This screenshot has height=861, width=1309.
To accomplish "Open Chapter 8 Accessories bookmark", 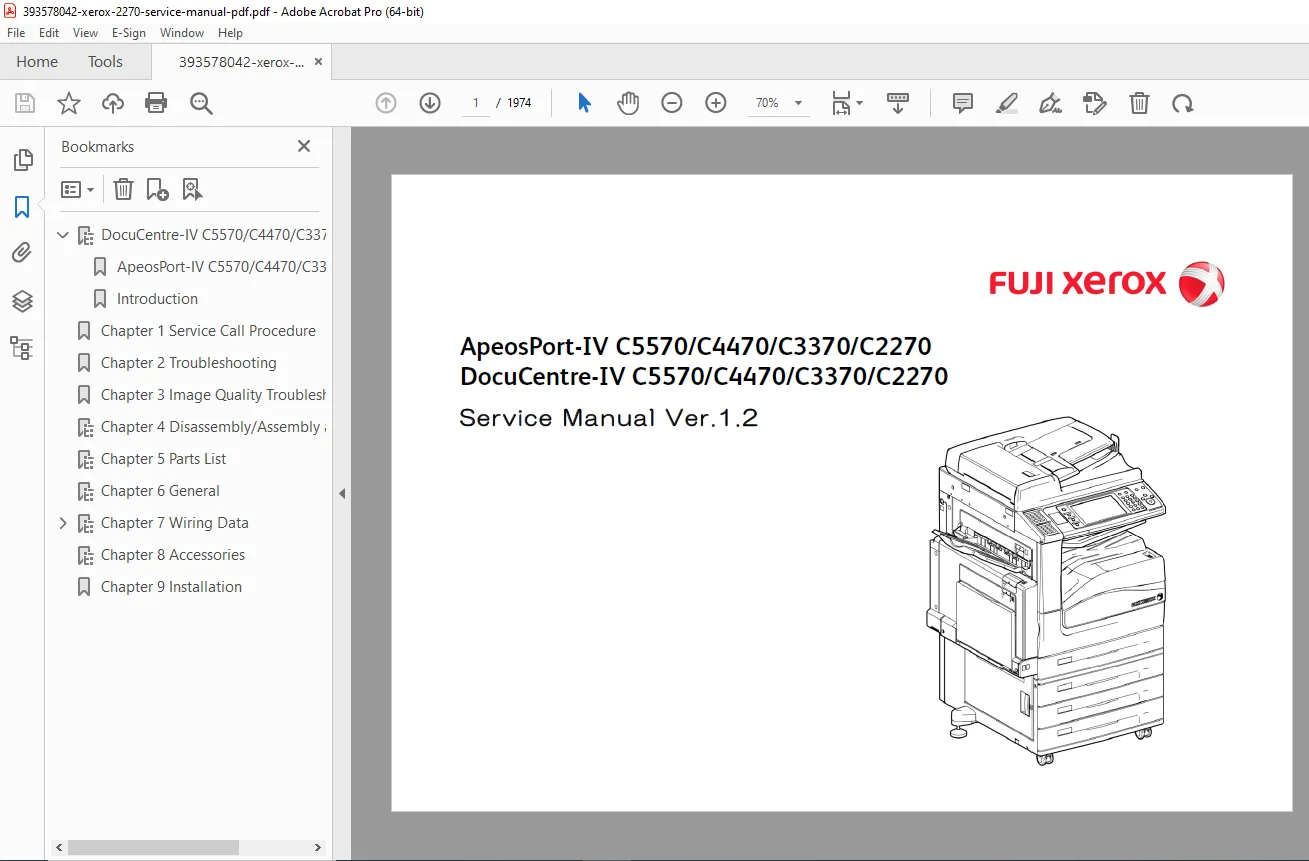I will [x=173, y=555].
